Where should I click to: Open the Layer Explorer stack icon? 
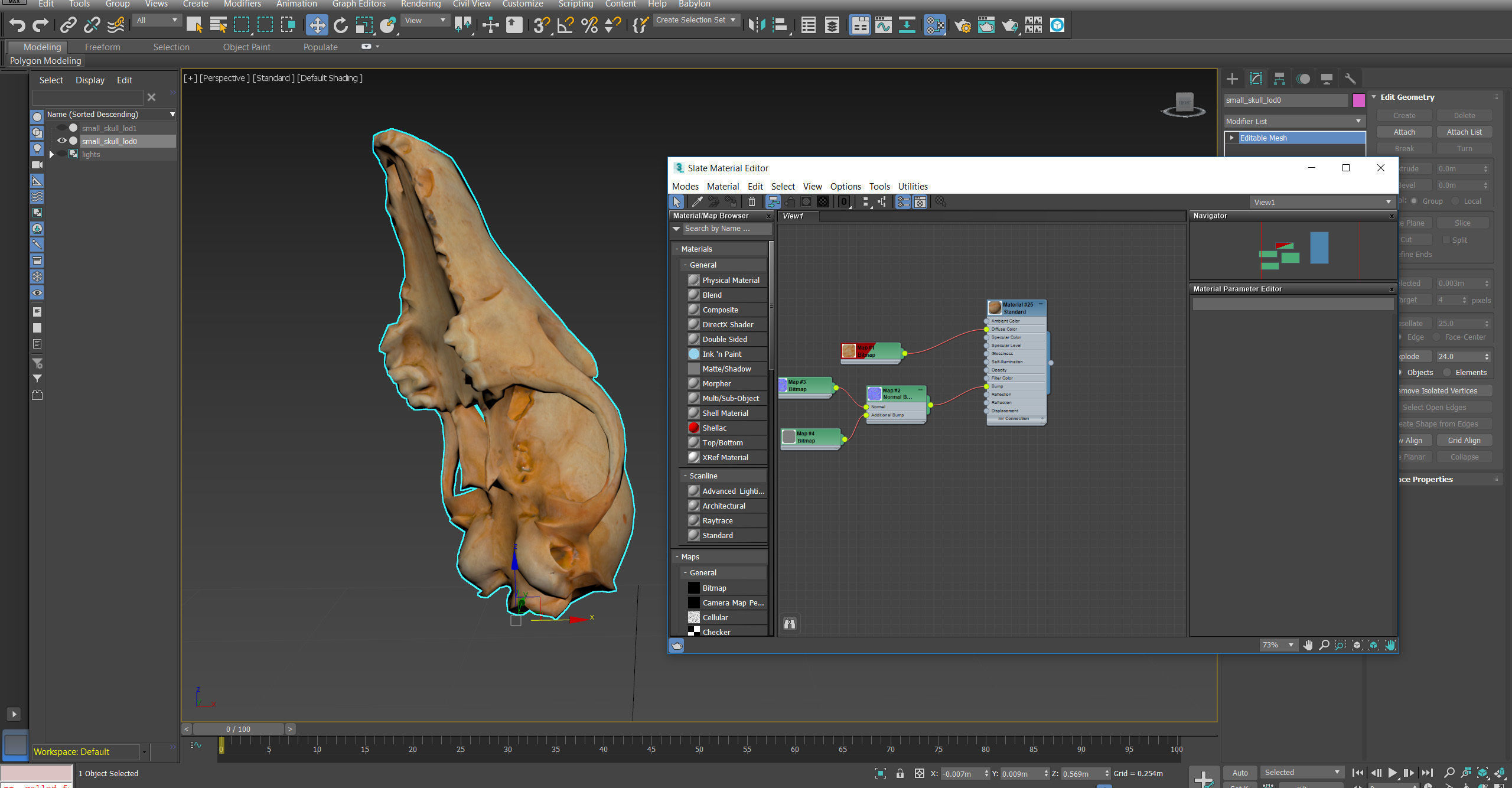[832, 25]
